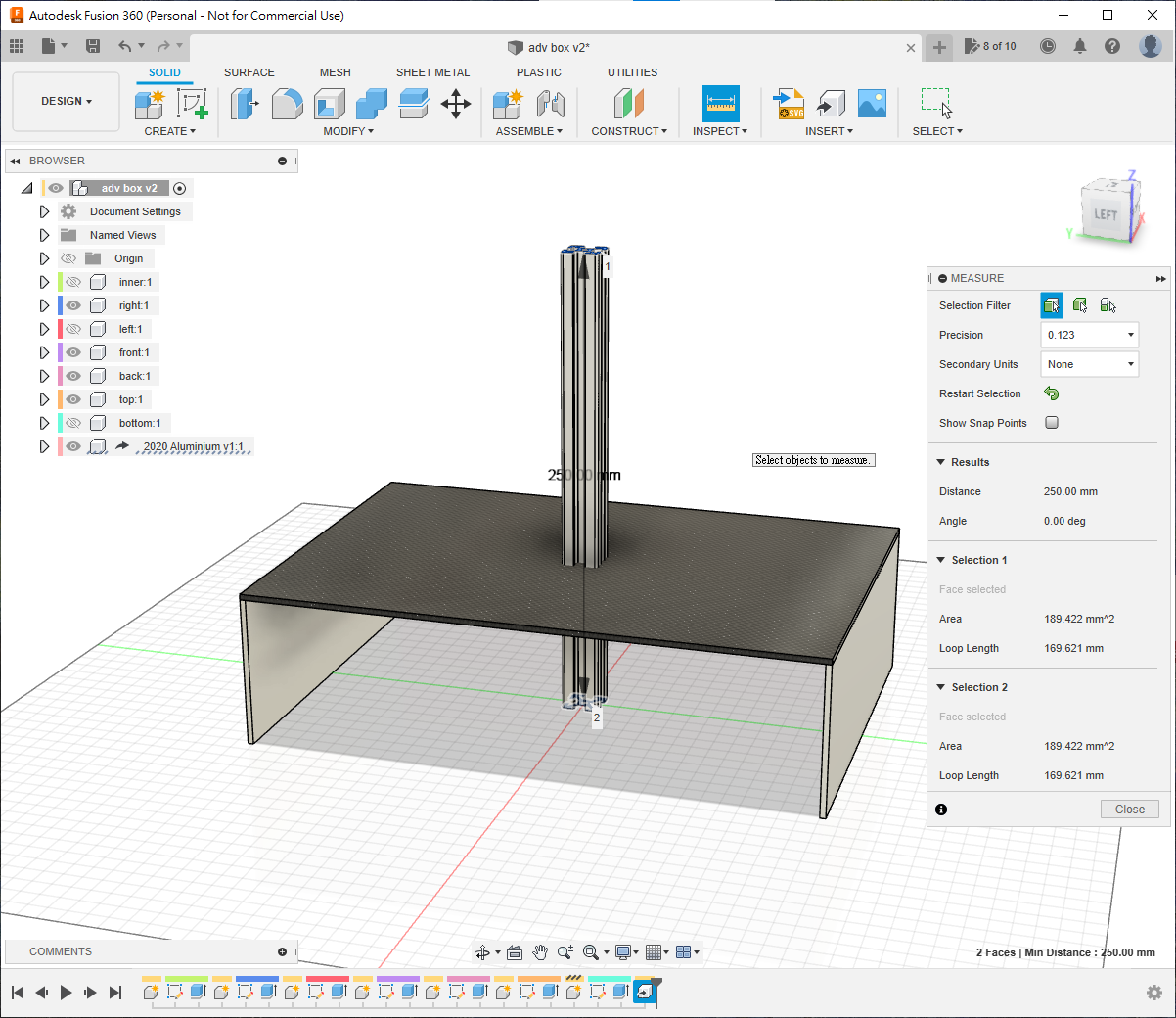Switch to the SURFACE tab
This screenshot has height=1018, width=1176.
249,72
